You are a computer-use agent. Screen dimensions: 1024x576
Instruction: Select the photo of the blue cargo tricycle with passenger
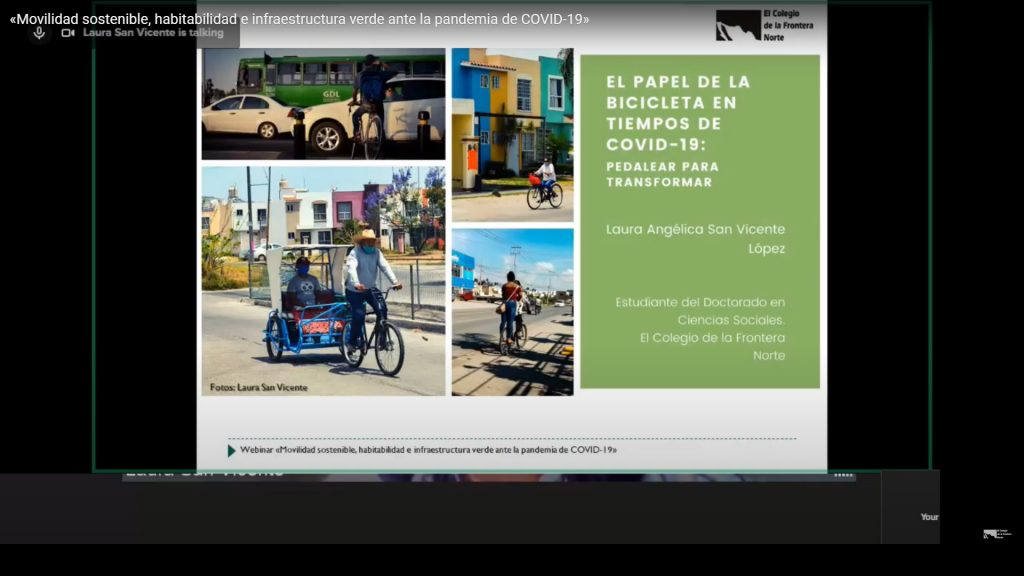coord(323,281)
